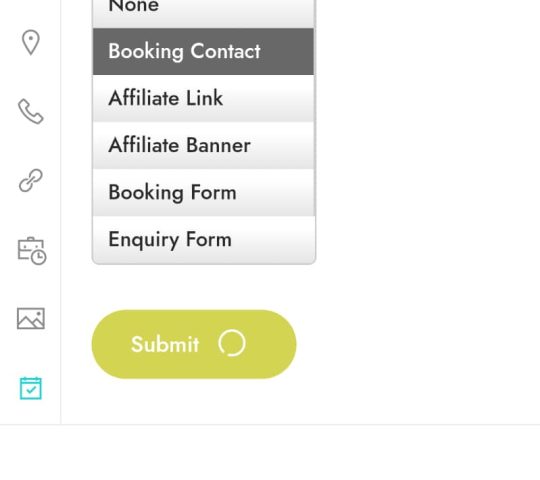Go to the map marker sidebar item
The image size is (540, 480).
[31, 42]
